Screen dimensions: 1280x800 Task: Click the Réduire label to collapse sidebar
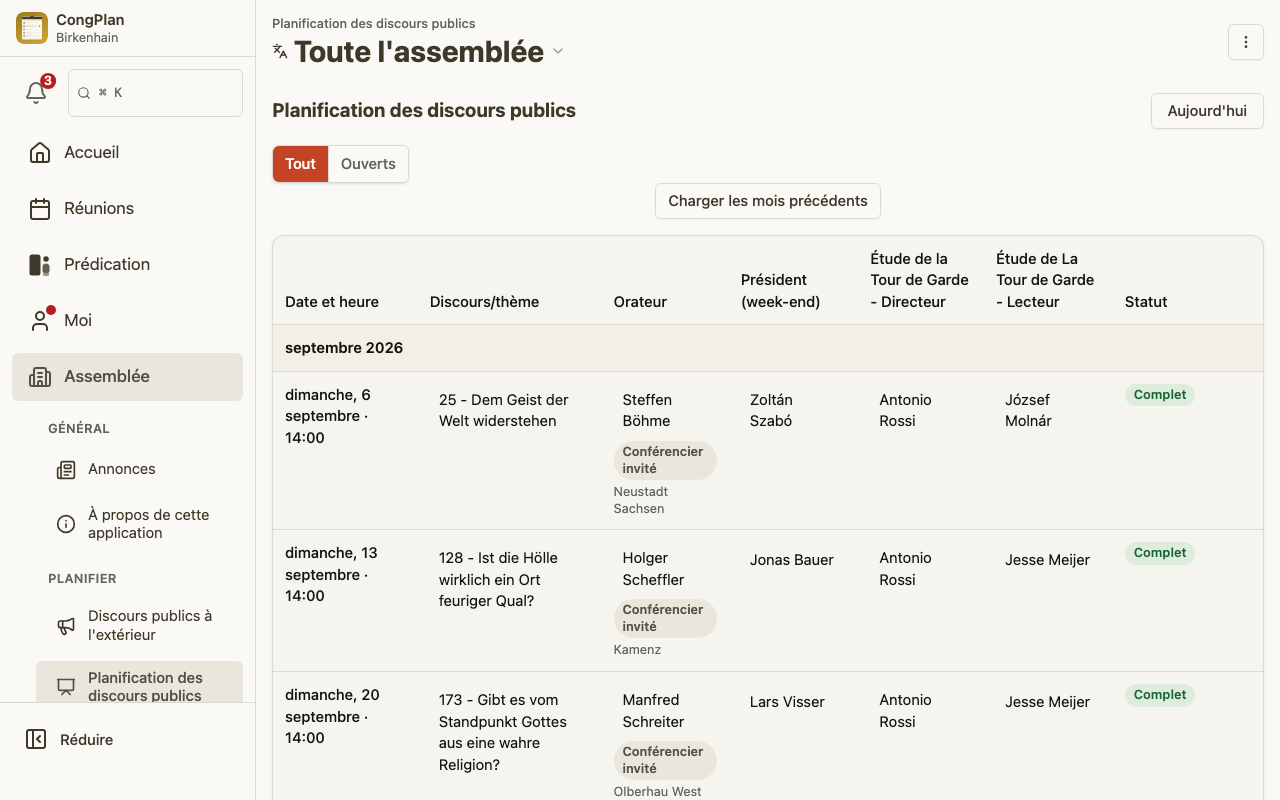tap(87, 740)
